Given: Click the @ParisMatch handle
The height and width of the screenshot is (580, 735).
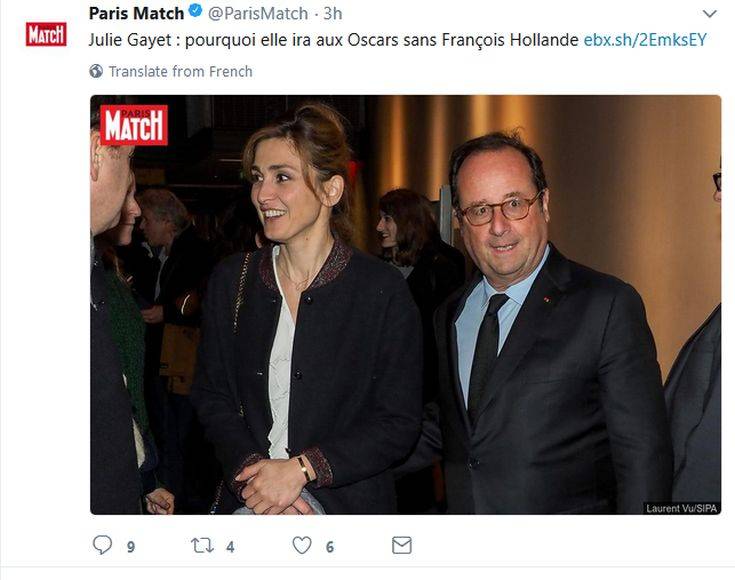Looking at the screenshot, I should 258,13.
